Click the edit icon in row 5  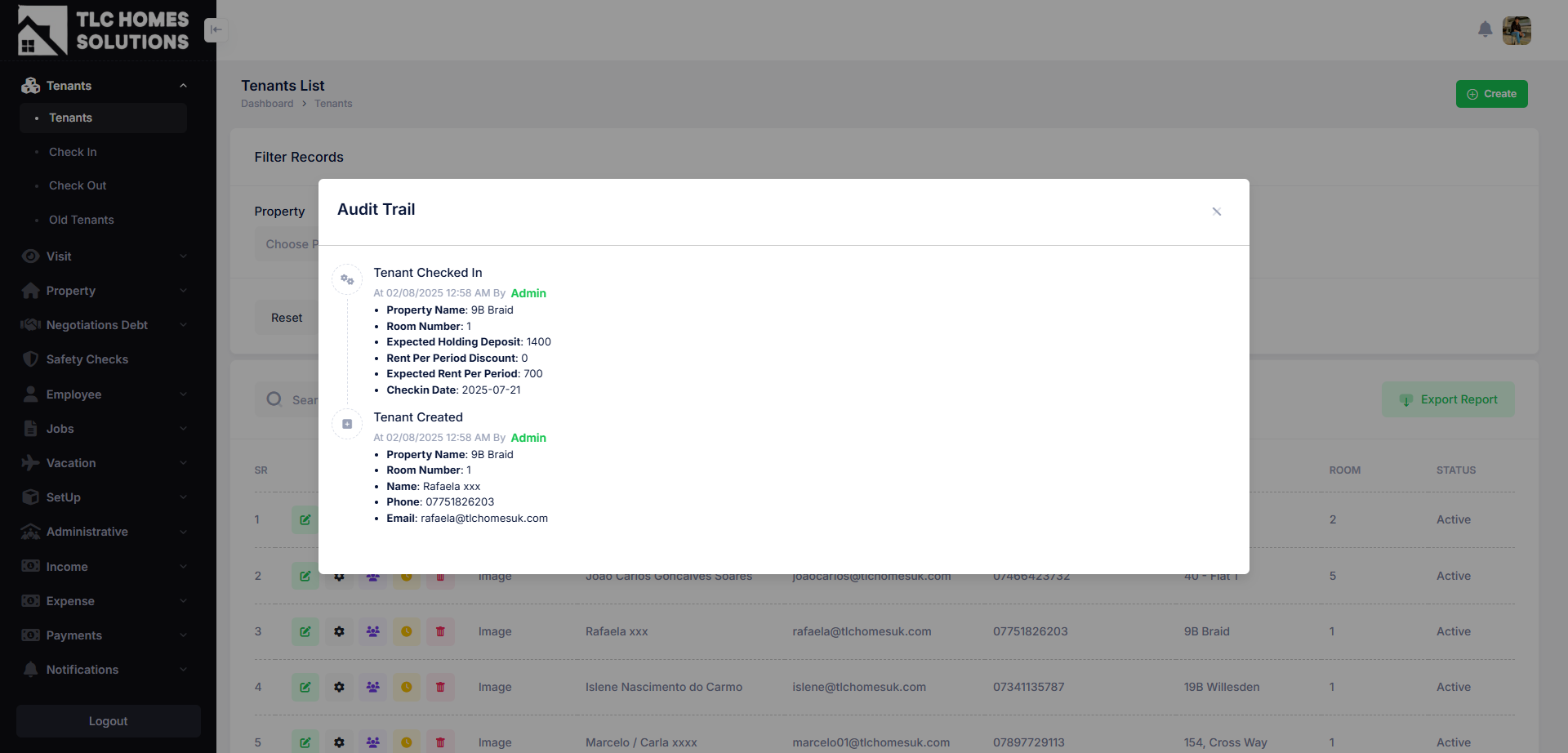(x=305, y=742)
